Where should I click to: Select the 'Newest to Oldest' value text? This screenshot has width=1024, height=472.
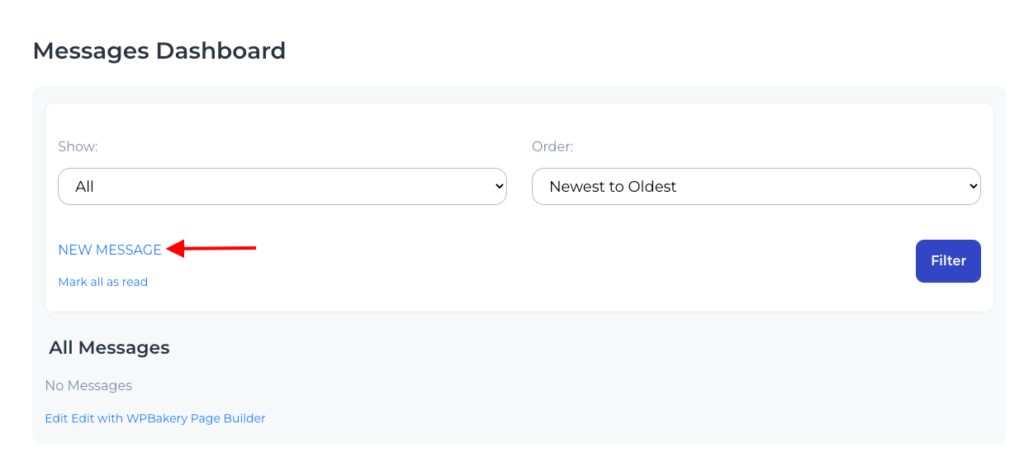(613, 186)
